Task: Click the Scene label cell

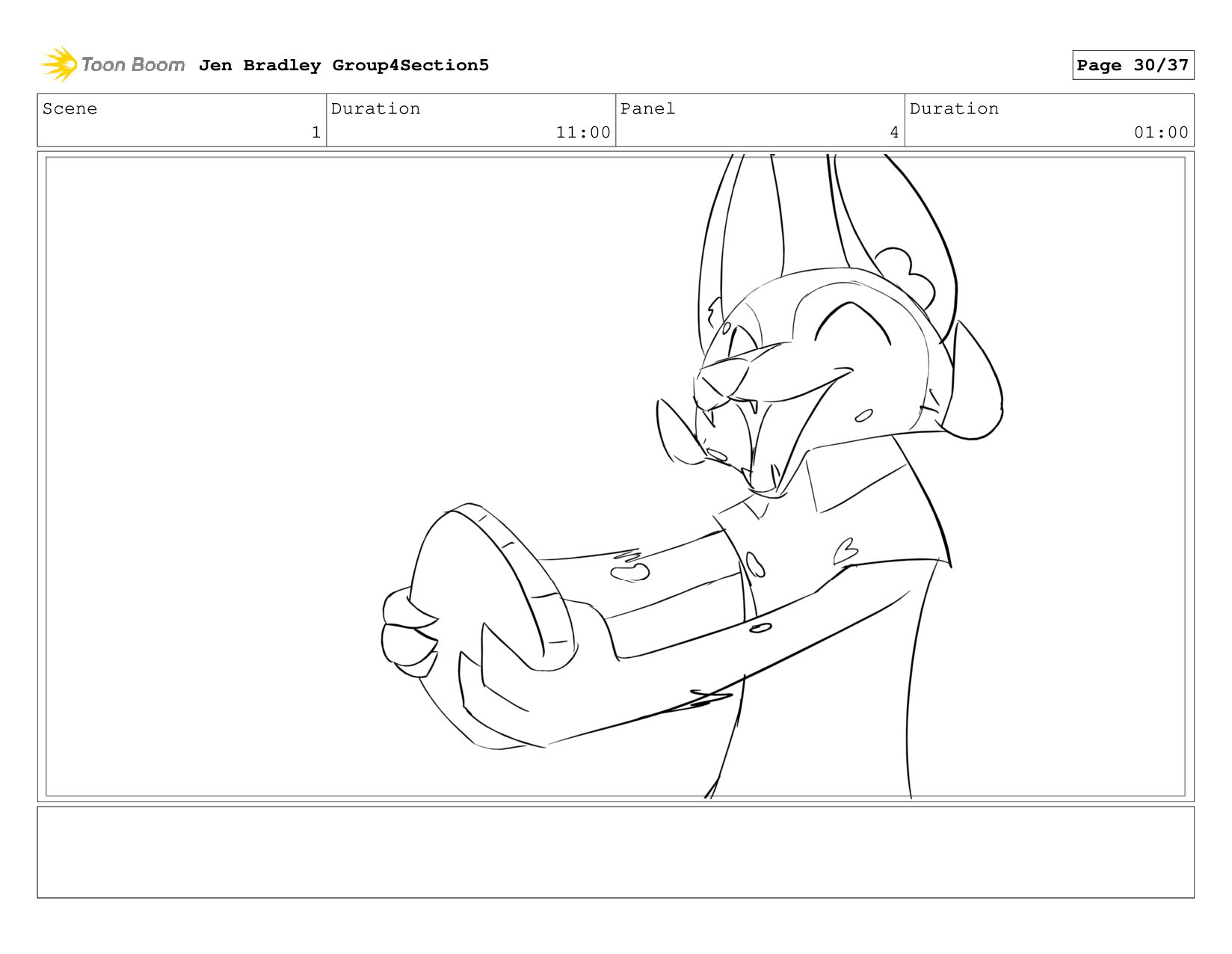Action: point(182,120)
